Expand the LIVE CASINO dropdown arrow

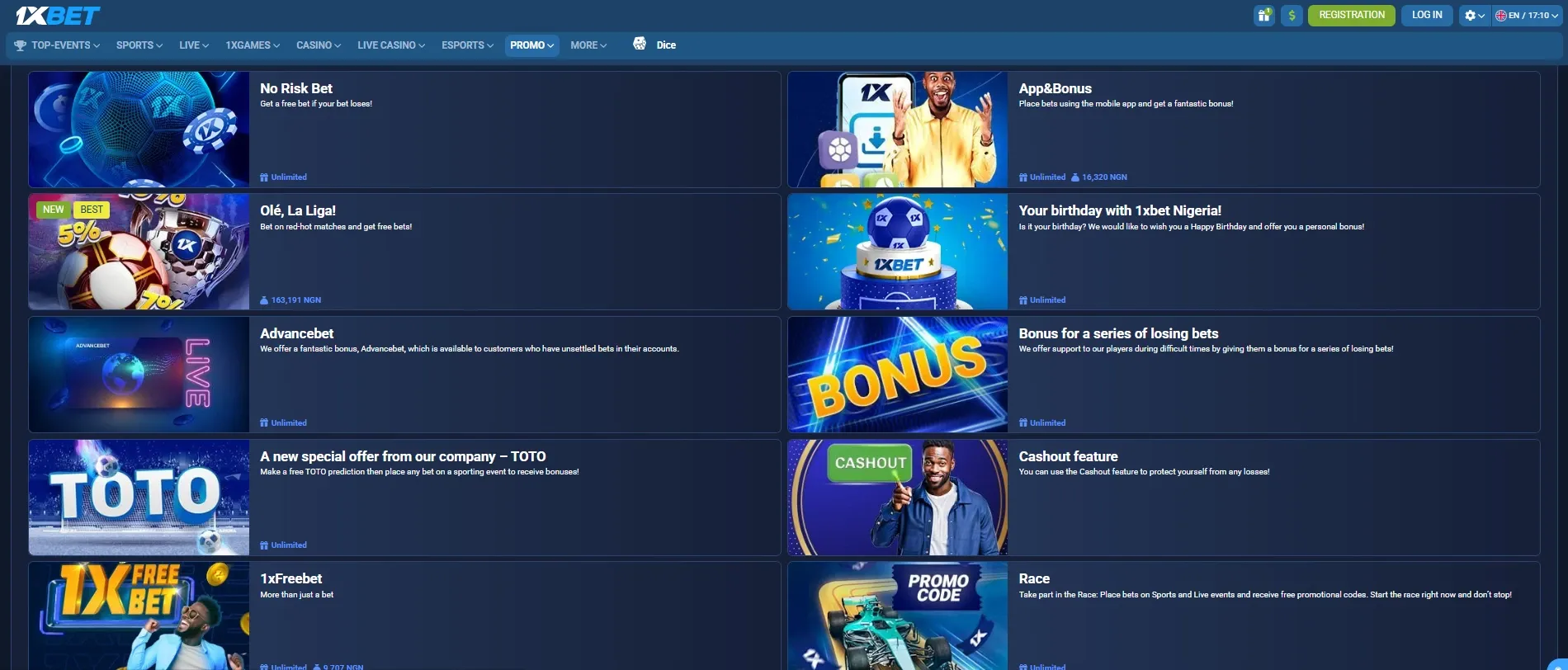pos(422,46)
